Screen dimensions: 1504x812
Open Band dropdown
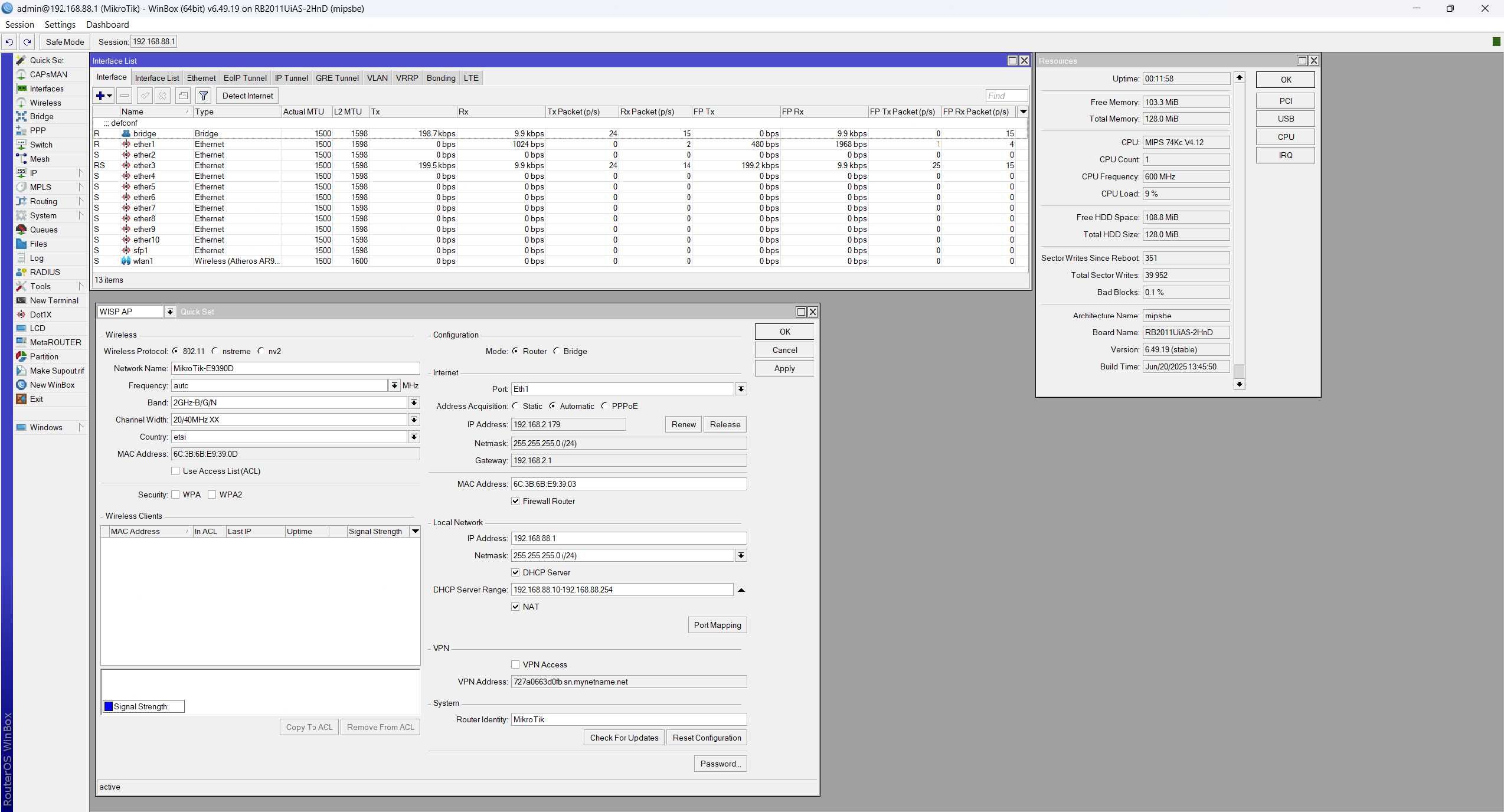414,402
